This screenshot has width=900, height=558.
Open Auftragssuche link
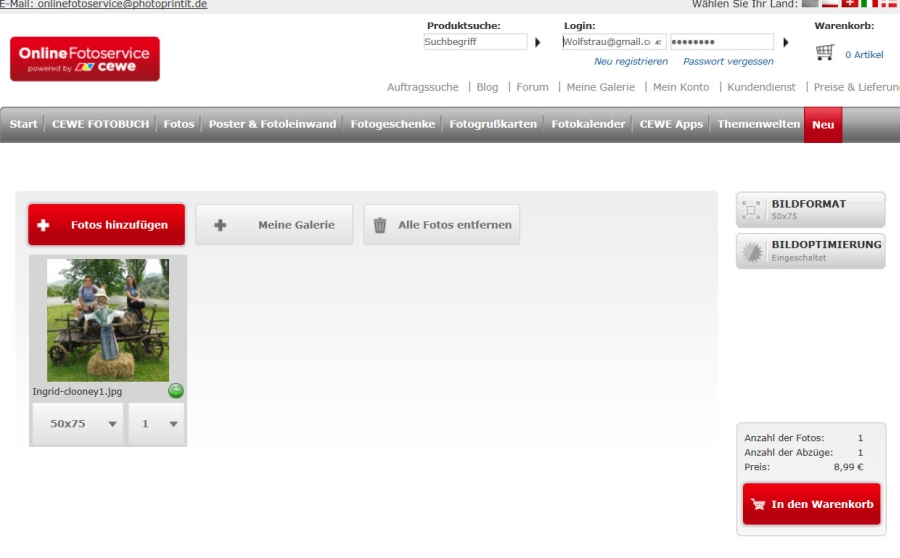422,87
